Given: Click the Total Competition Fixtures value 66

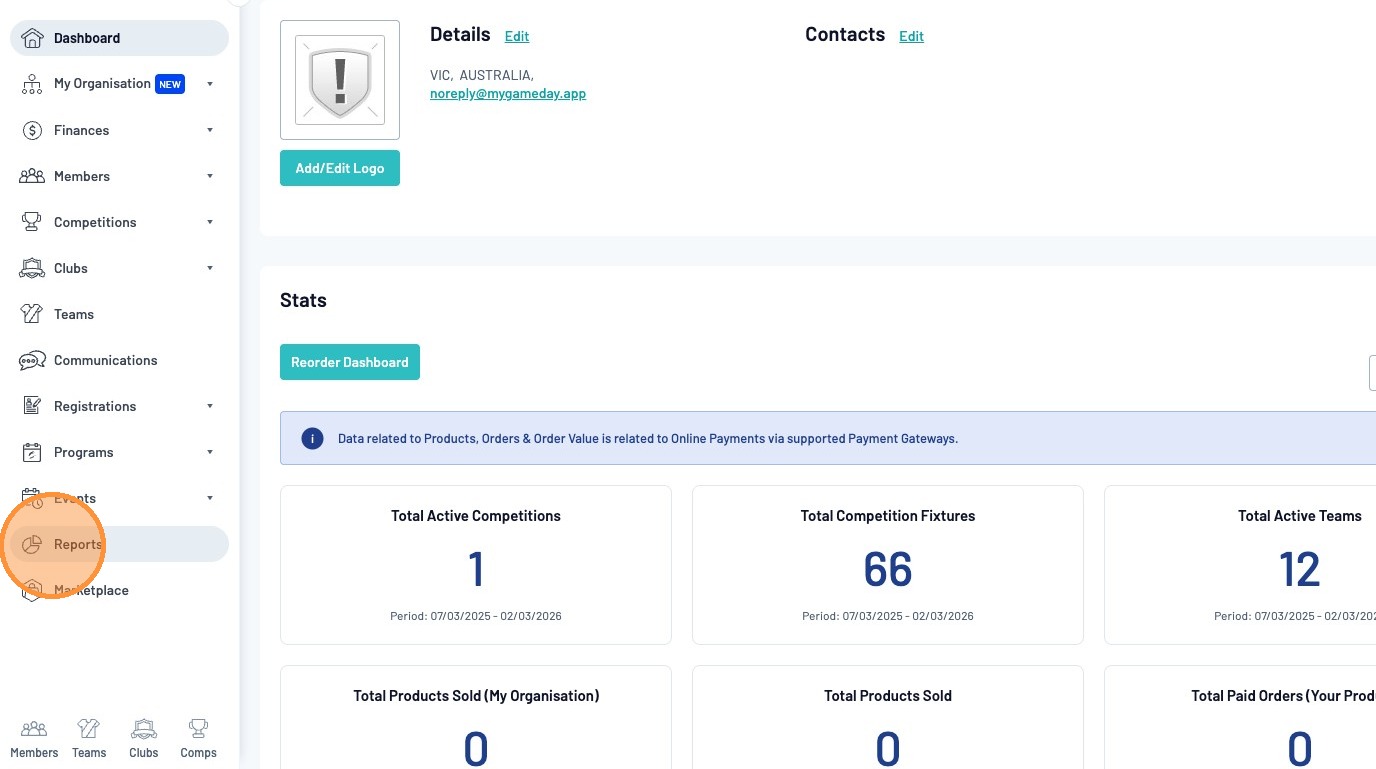Looking at the screenshot, I should pyautogui.click(x=888, y=569).
